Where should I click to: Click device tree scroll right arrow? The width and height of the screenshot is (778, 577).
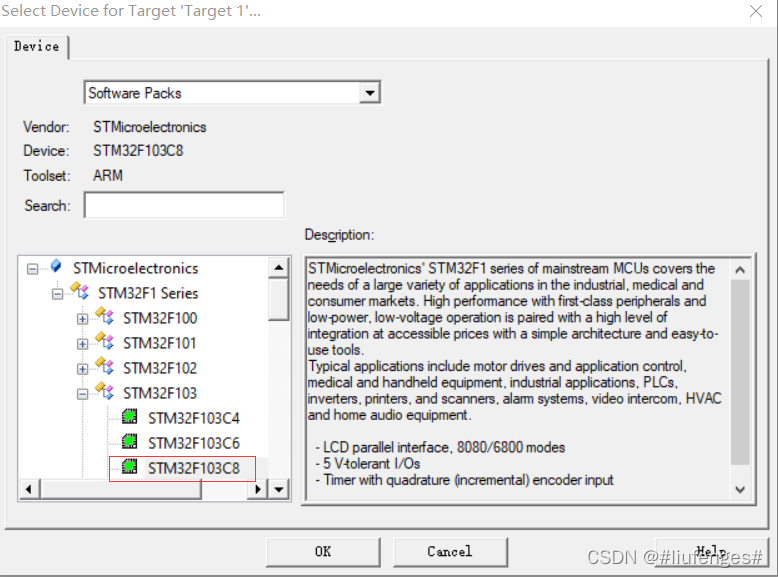(x=258, y=489)
